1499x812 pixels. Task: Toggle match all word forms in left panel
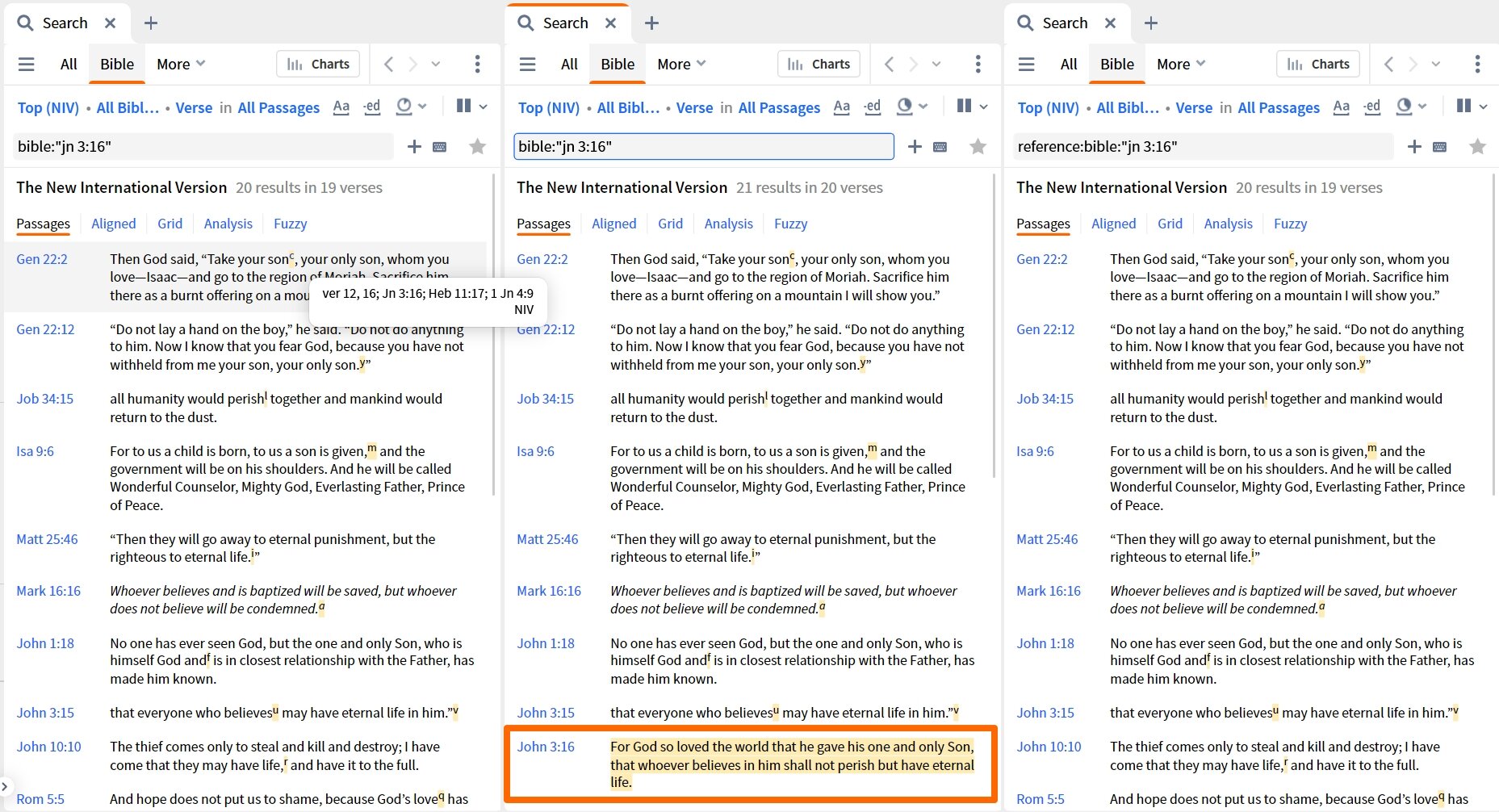point(372,107)
